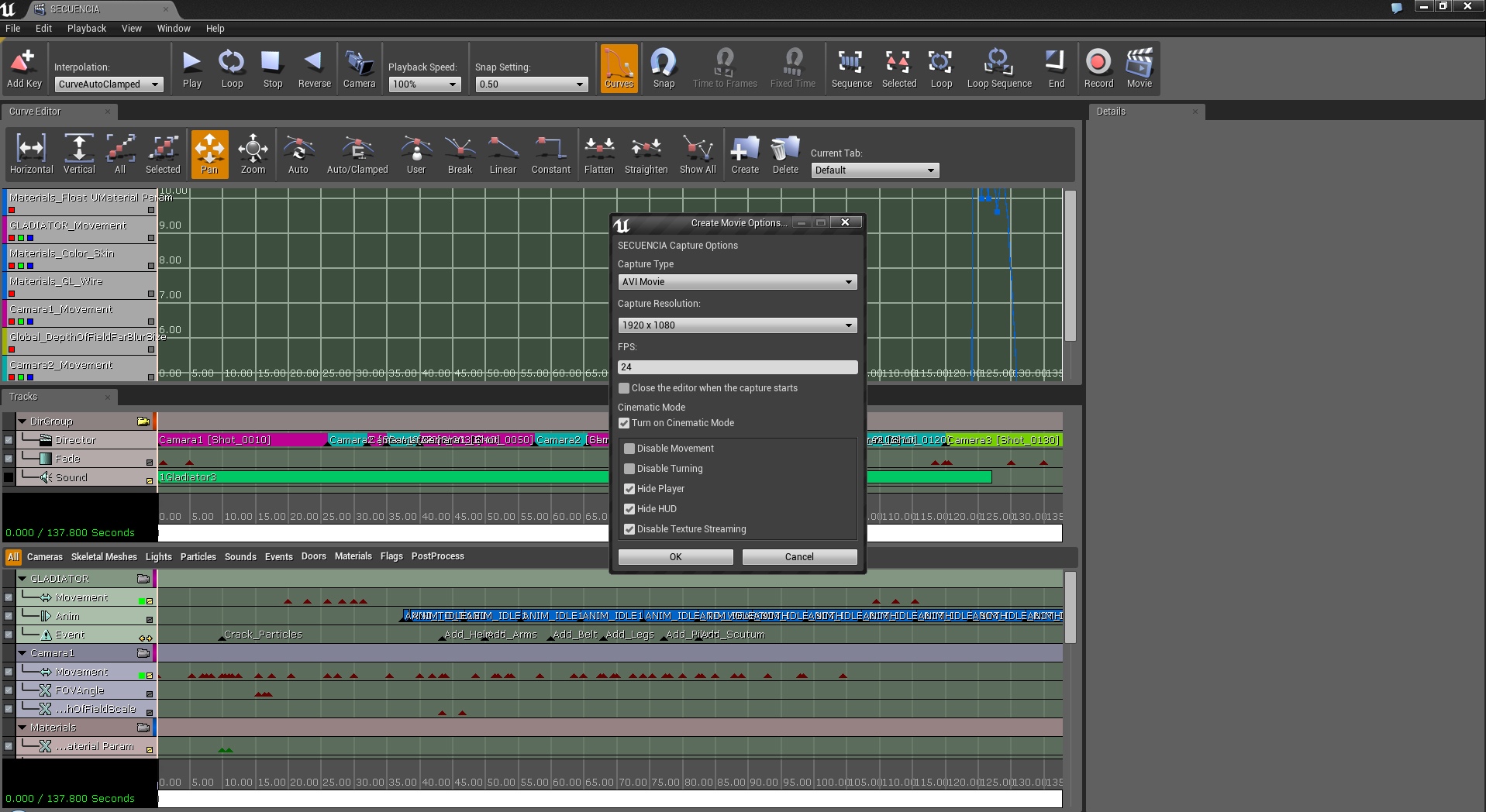The width and height of the screenshot is (1486, 812).
Task: Click OK in Create Movie Options
Action: pyautogui.click(x=675, y=557)
